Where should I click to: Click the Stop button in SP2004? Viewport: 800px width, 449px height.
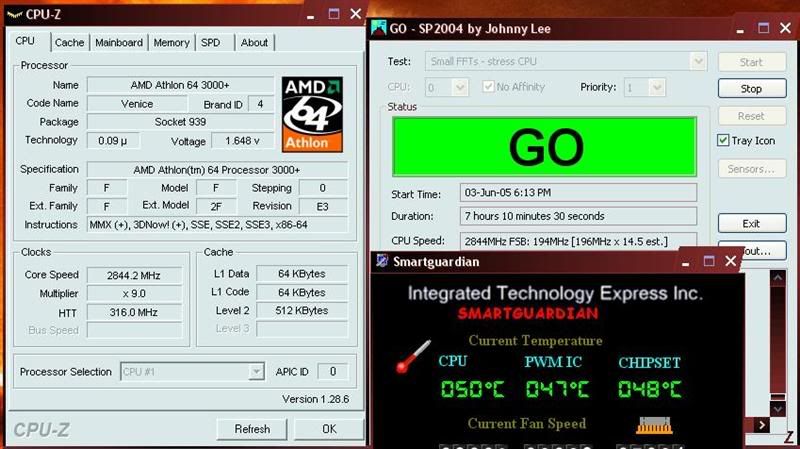752,88
